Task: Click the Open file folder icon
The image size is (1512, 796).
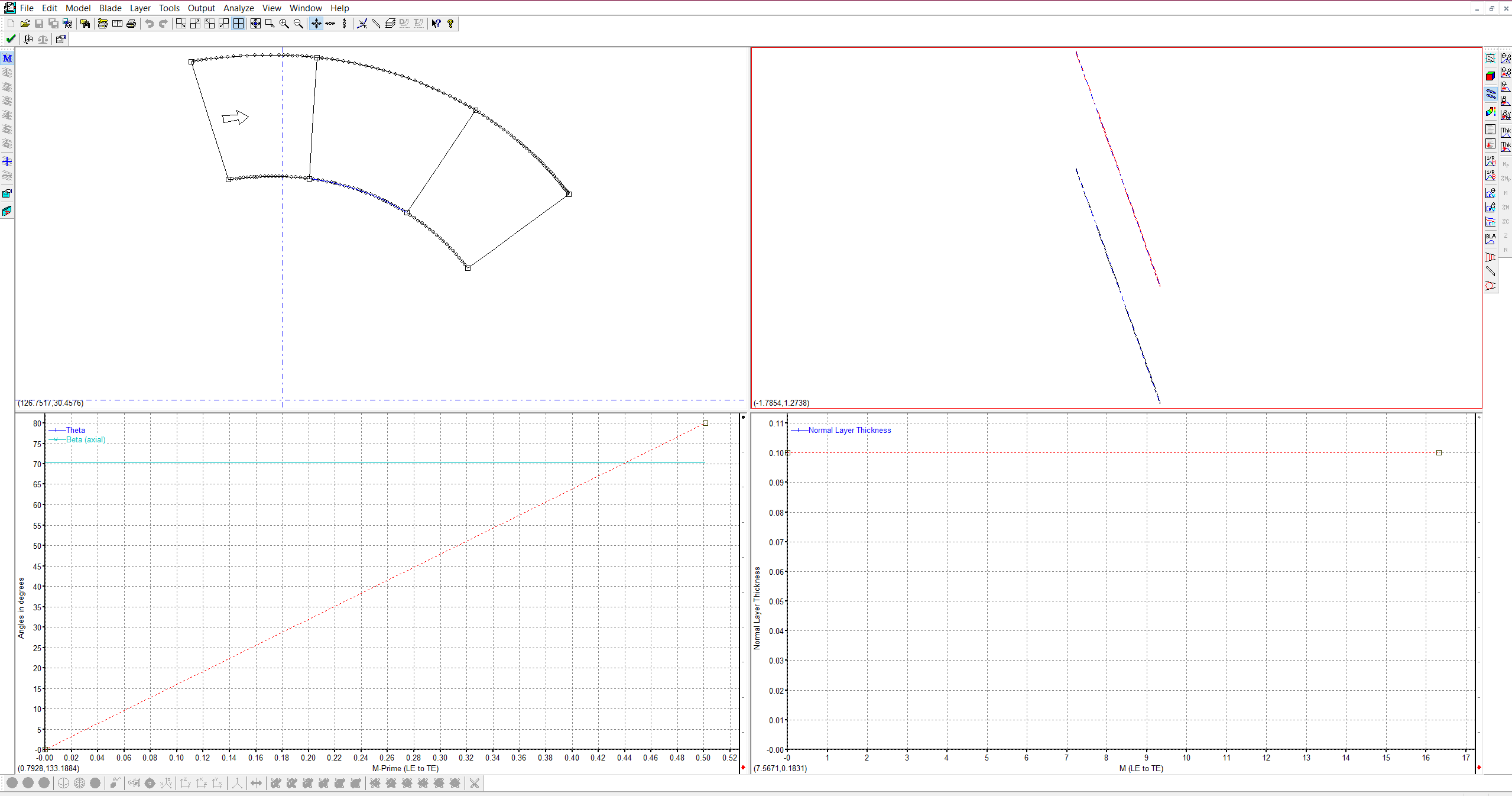Action: coord(25,24)
